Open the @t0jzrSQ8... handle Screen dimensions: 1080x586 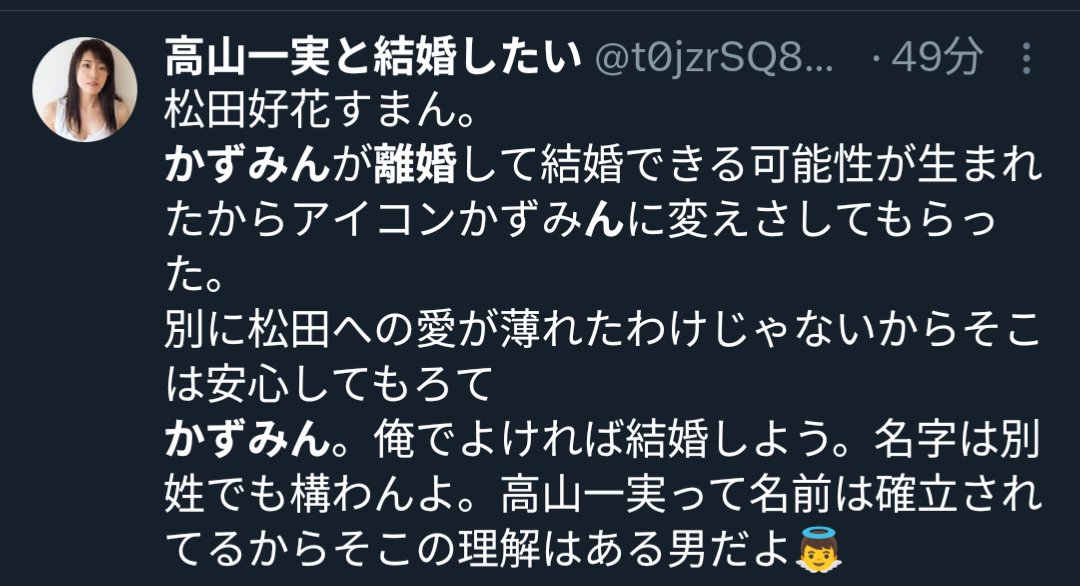(x=714, y=58)
